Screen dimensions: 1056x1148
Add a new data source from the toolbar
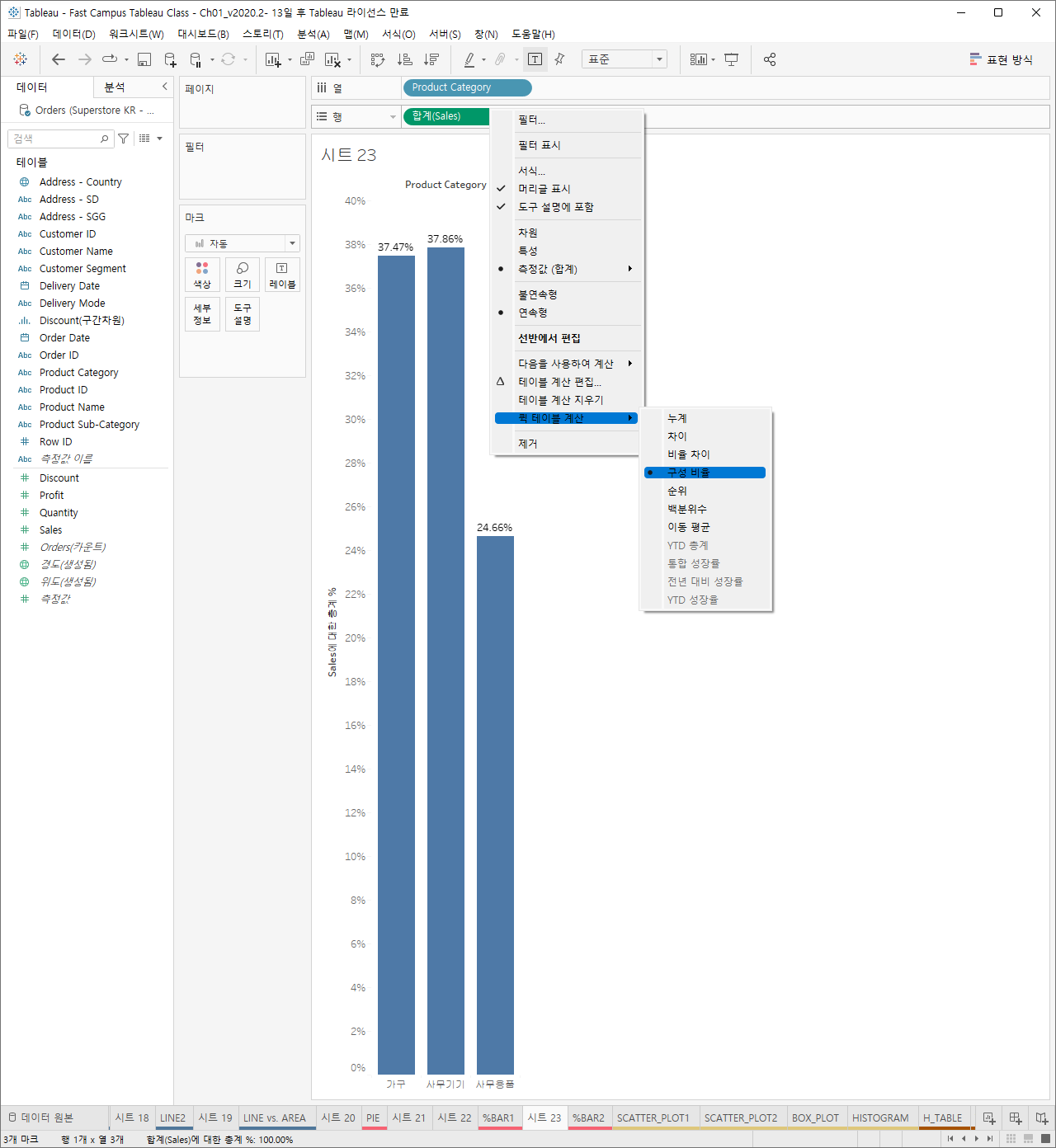pos(170,59)
